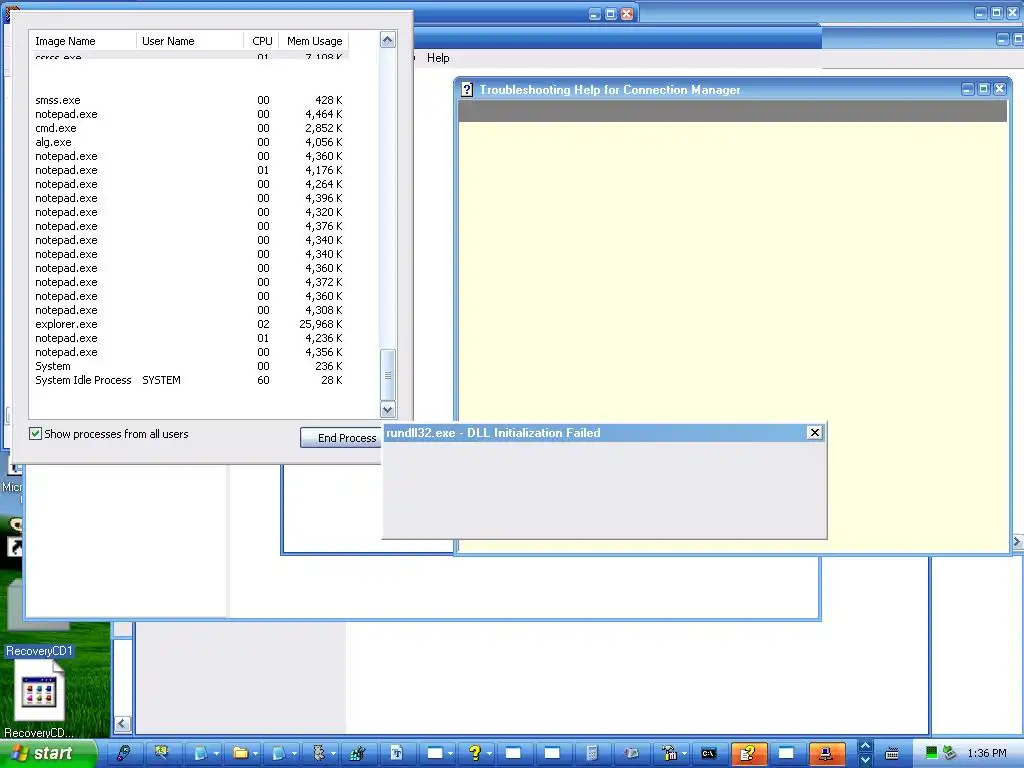Viewport: 1024px width, 768px height.
Task: Sort processes by Image Name column
Action: click(x=84, y=40)
